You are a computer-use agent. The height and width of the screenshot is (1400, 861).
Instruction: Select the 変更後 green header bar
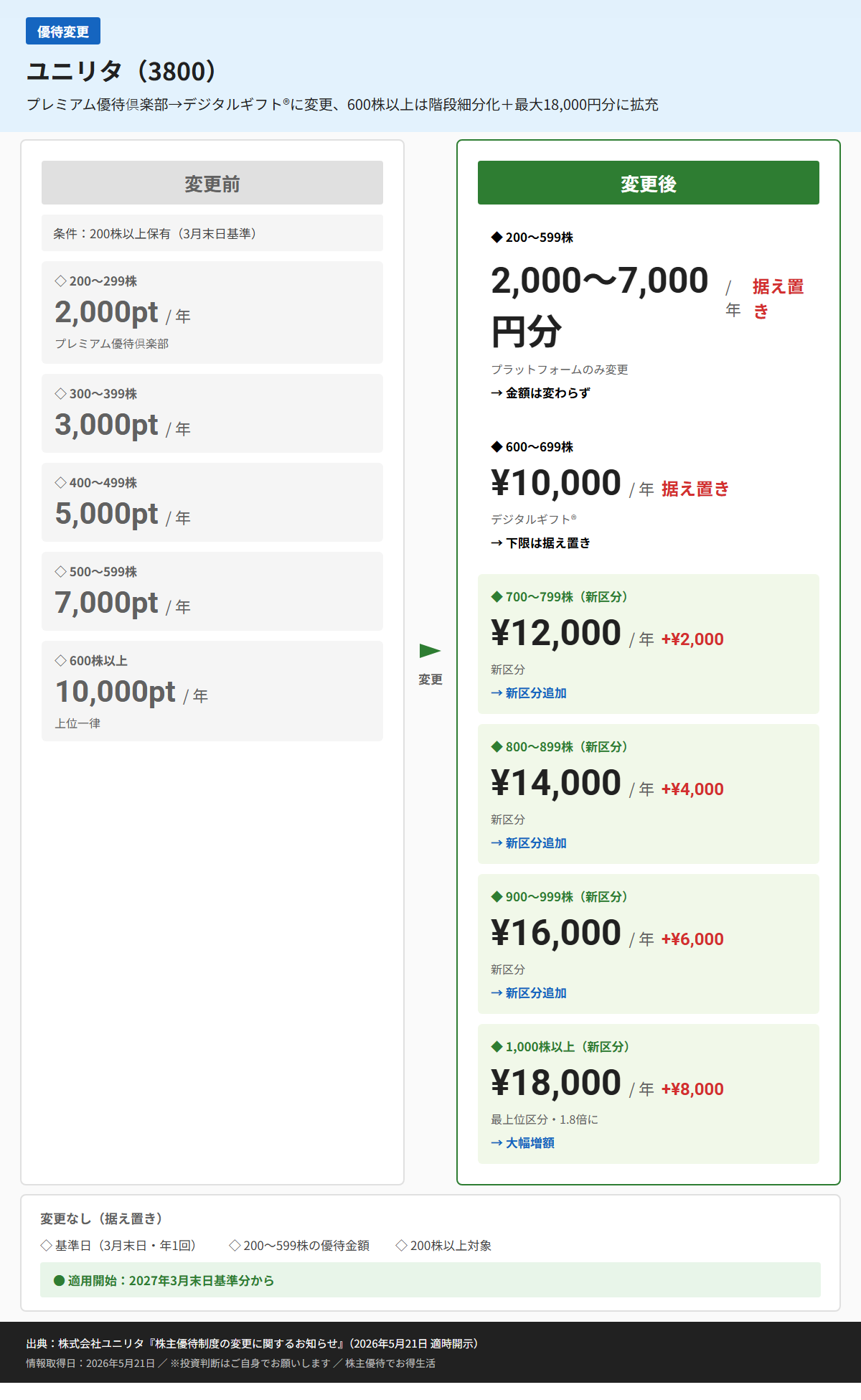click(649, 183)
